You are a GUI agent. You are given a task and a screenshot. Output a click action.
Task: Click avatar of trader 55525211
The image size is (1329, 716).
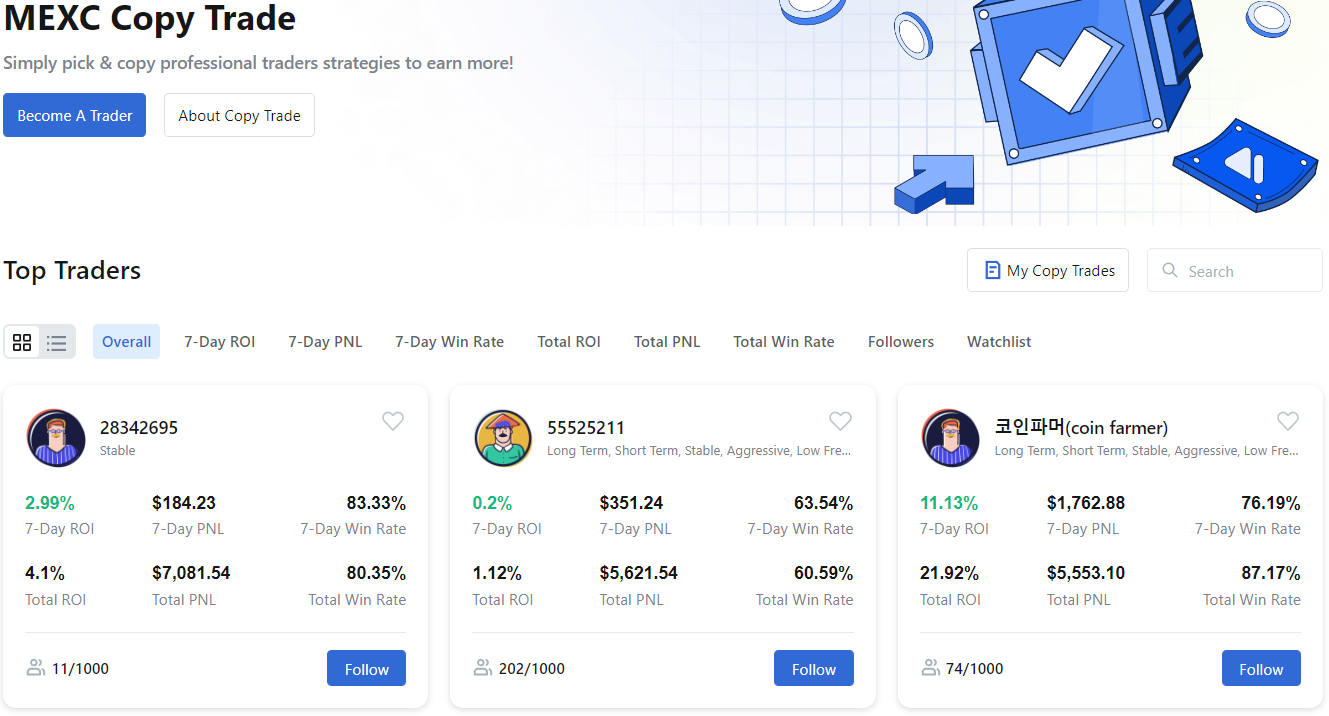point(503,438)
